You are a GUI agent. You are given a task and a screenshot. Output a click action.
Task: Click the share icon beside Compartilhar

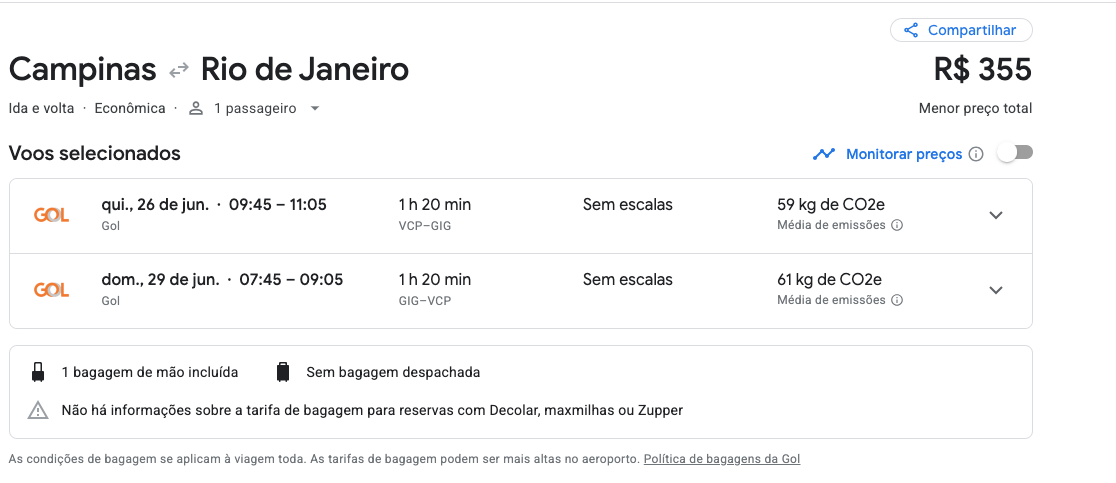(x=910, y=31)
